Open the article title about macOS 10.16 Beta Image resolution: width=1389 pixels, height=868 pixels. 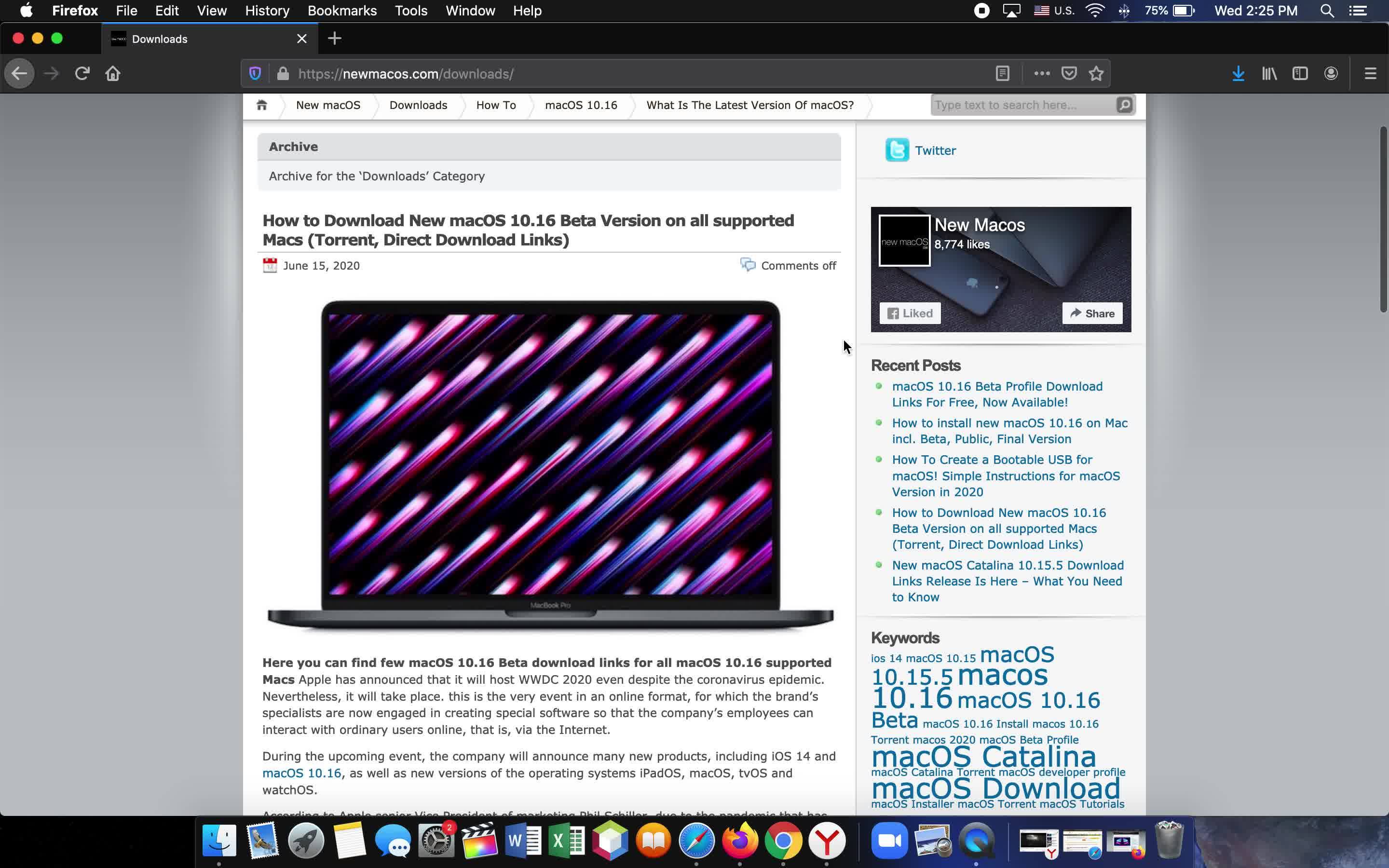pyautogui.click(x=528, y=230)
